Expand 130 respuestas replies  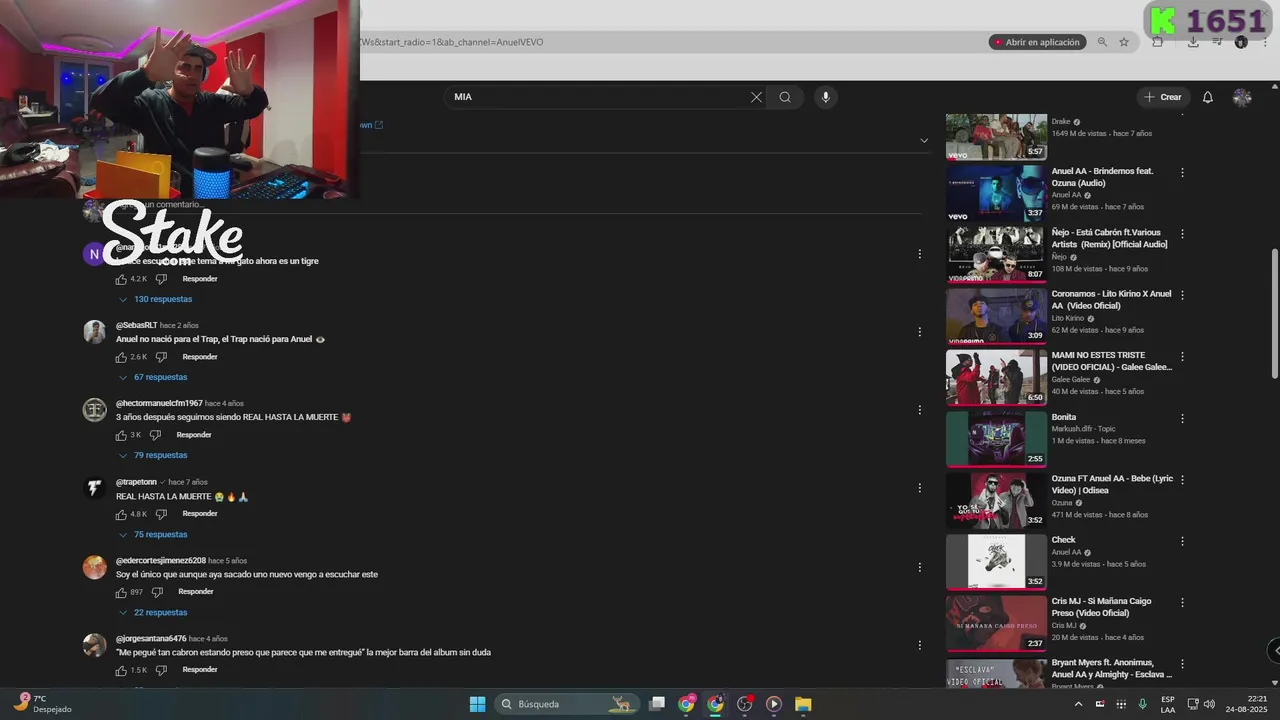click(155, 299)
